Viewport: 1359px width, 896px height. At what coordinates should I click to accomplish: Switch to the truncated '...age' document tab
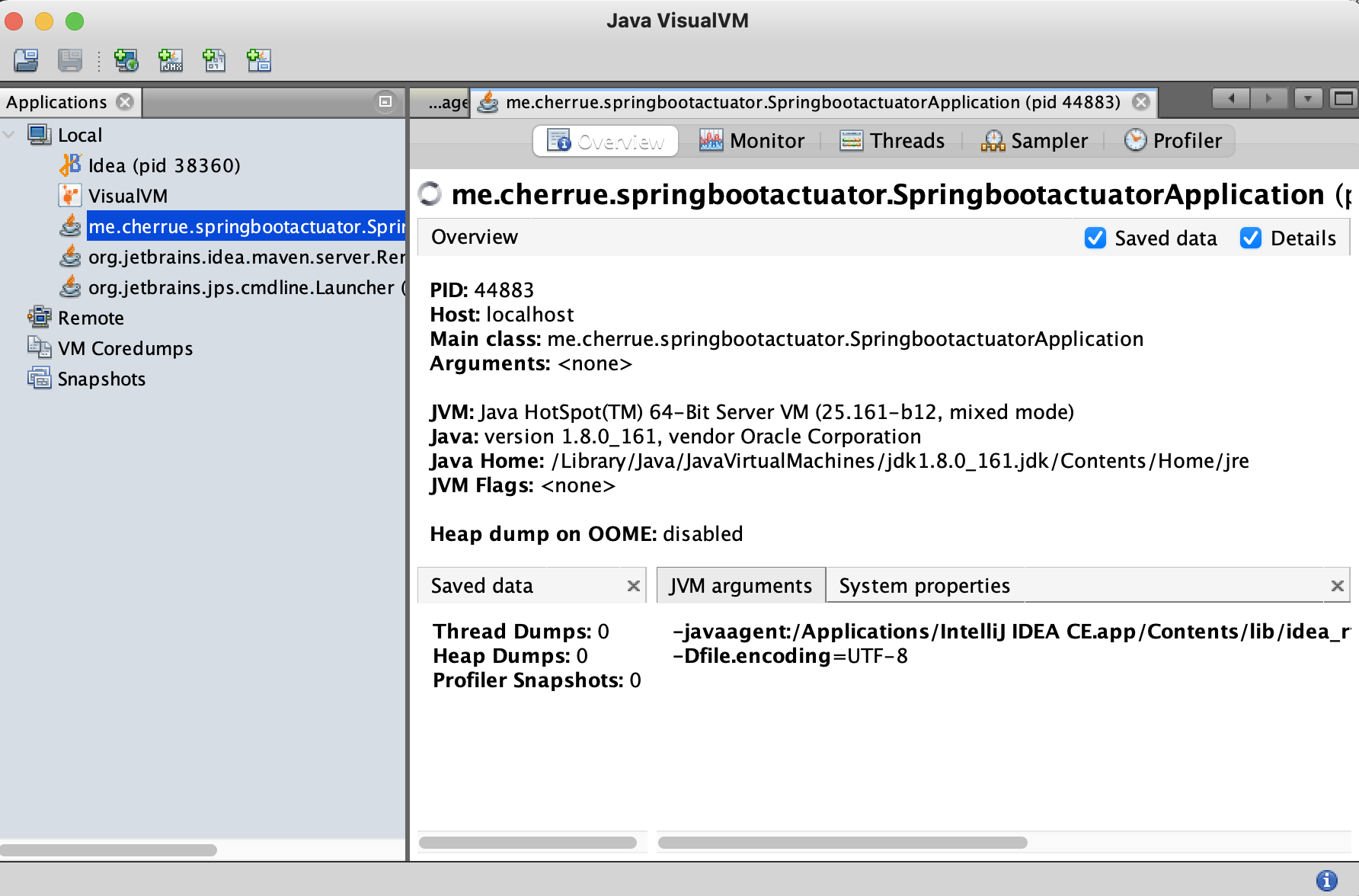pos(440,102)
